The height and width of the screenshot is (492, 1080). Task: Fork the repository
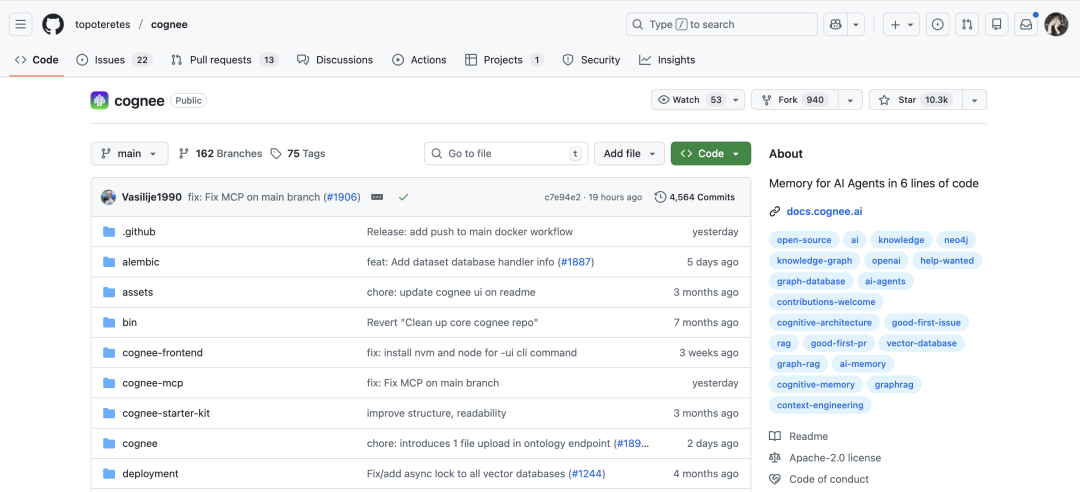(796, 100)
